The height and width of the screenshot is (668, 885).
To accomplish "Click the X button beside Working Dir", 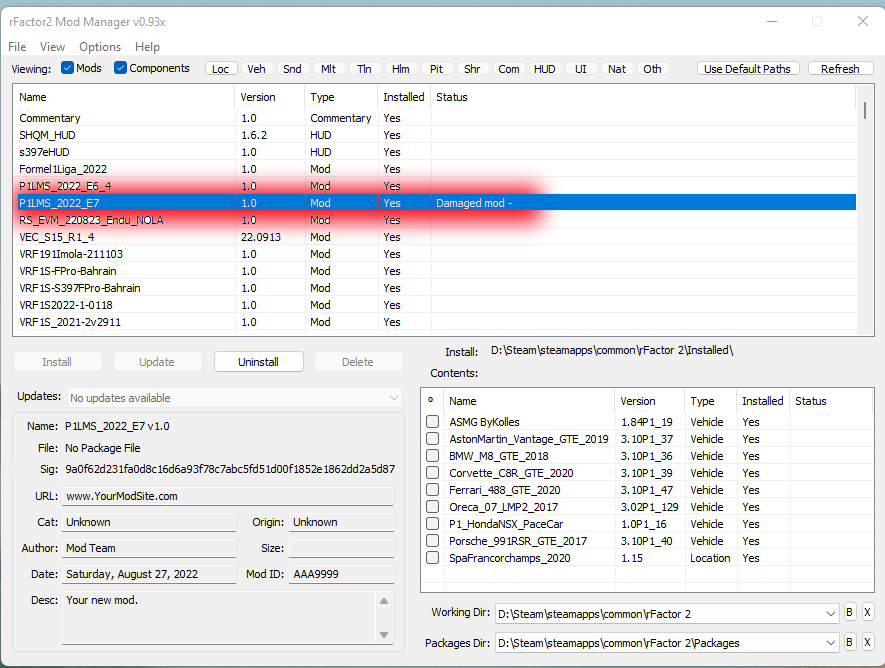I will pos(867,613).
